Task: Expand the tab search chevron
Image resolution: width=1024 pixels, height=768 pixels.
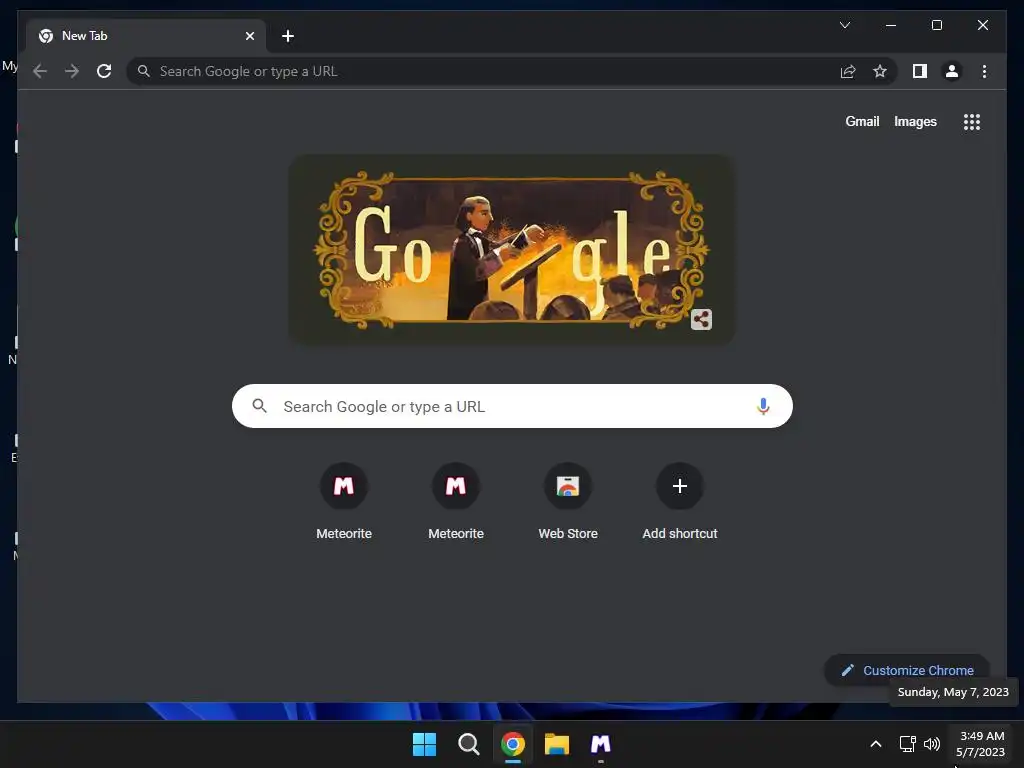Action: tap(845, 25)
